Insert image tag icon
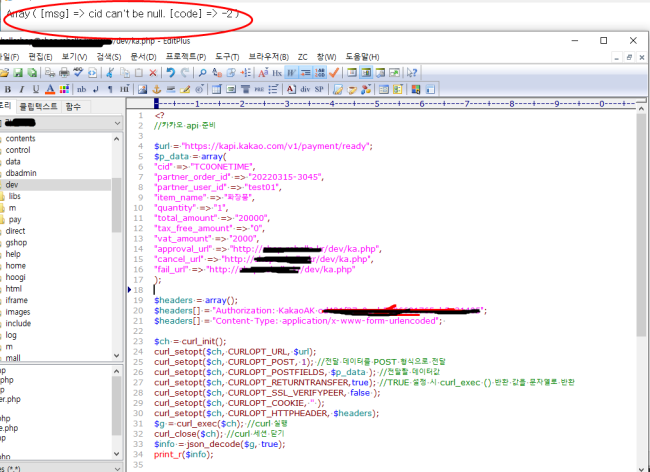Screen dimensions: 650x472 click(x=142, y=89)
